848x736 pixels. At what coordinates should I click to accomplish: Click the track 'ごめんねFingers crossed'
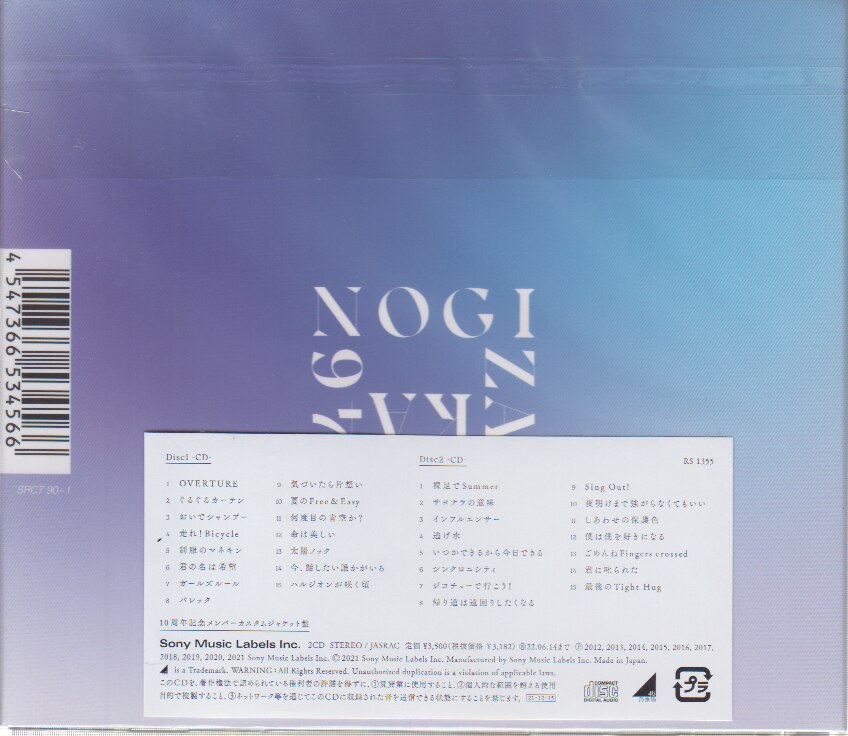coord(636,554)
